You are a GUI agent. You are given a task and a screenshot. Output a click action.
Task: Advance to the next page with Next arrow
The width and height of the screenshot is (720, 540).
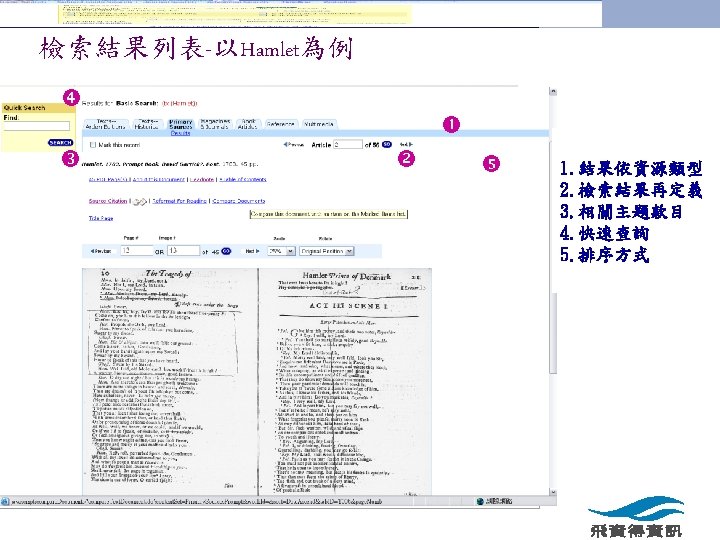point(252,251)
